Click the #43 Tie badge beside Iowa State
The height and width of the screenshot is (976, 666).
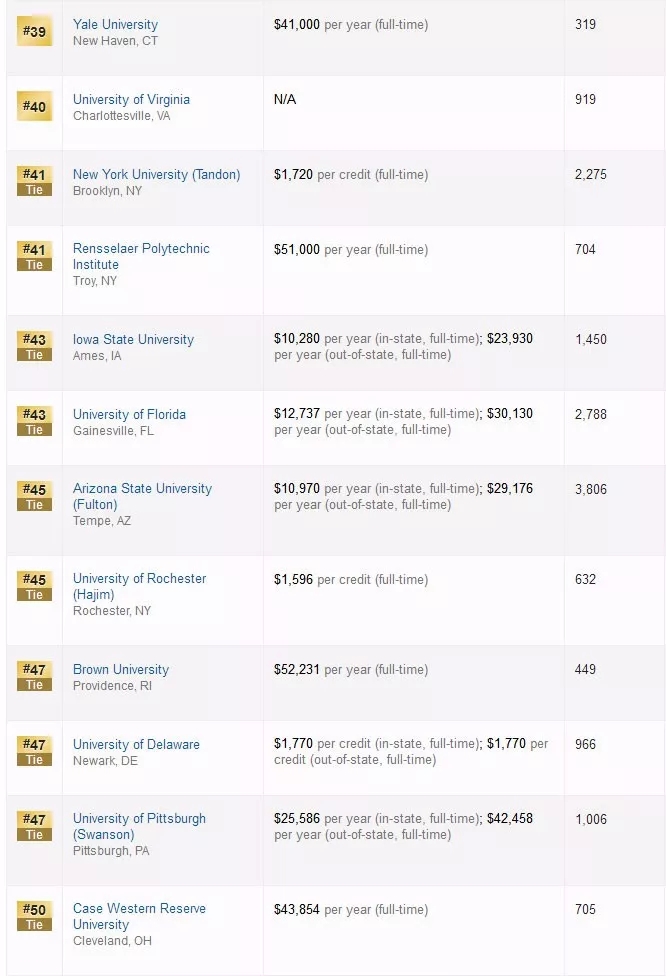coord(34,346)
